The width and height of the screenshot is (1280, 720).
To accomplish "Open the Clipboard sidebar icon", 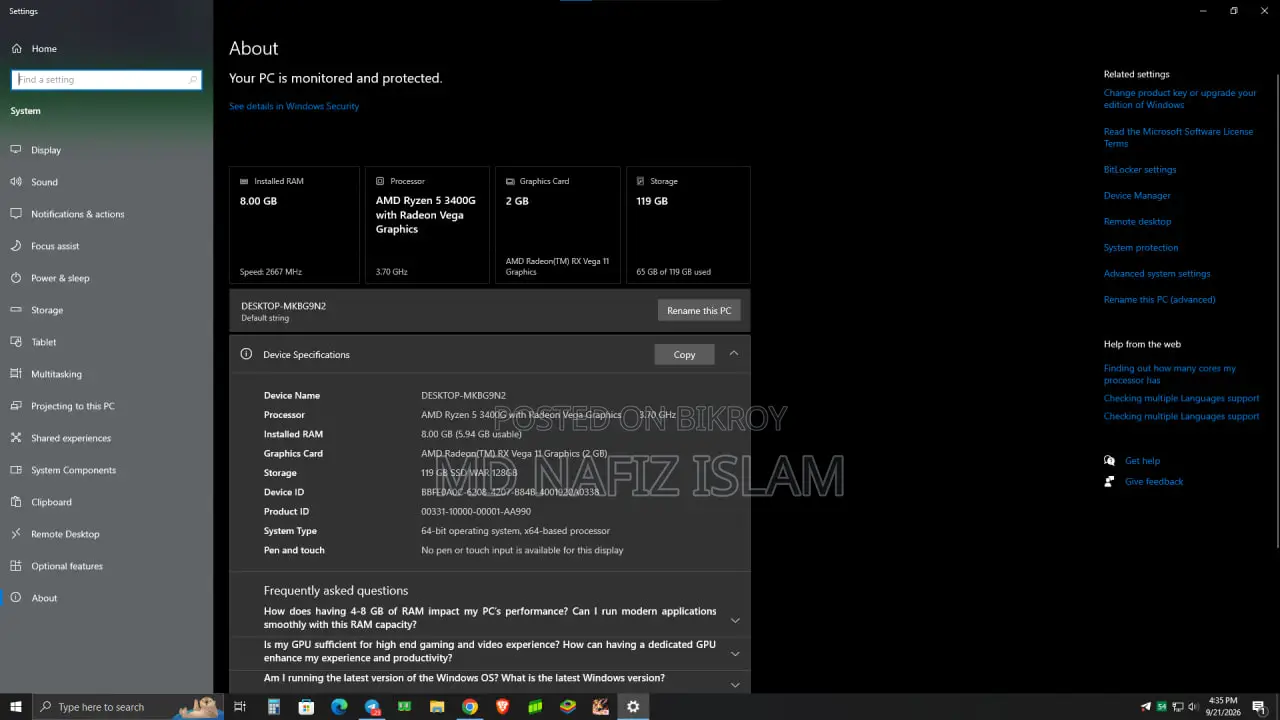I will coord(16,502).
